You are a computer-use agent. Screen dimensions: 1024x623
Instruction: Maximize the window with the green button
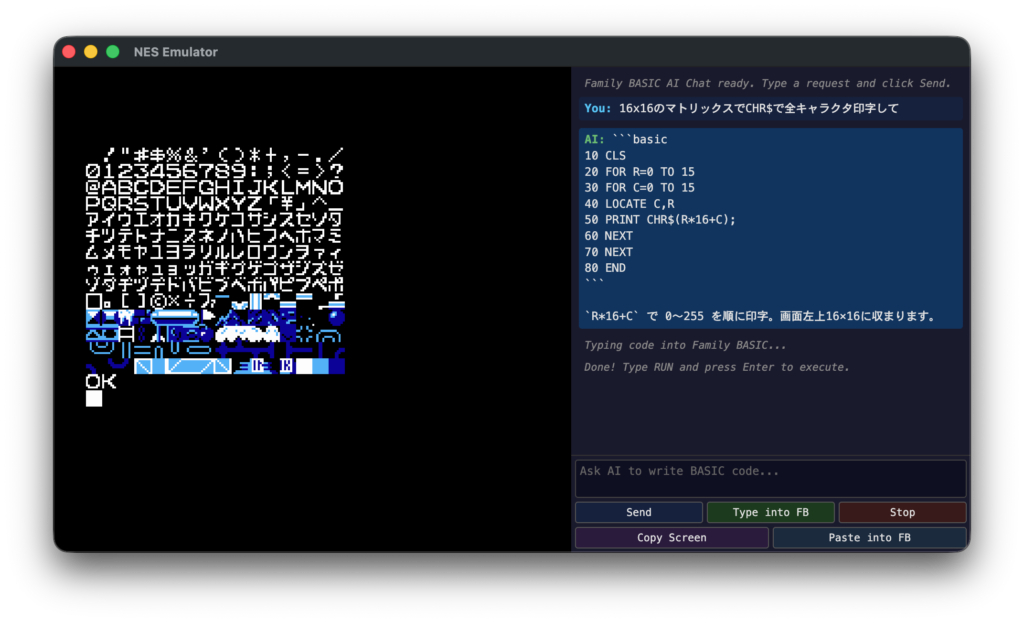pos(113,52)
